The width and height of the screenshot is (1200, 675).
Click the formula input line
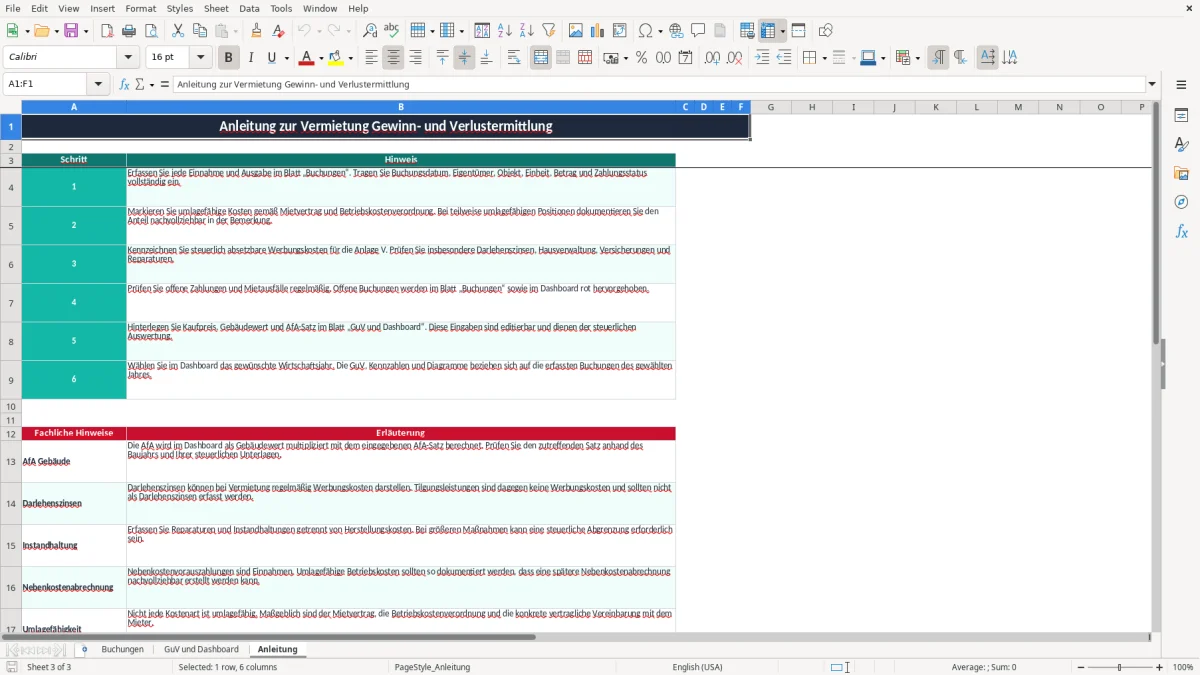tap(658, 84)
